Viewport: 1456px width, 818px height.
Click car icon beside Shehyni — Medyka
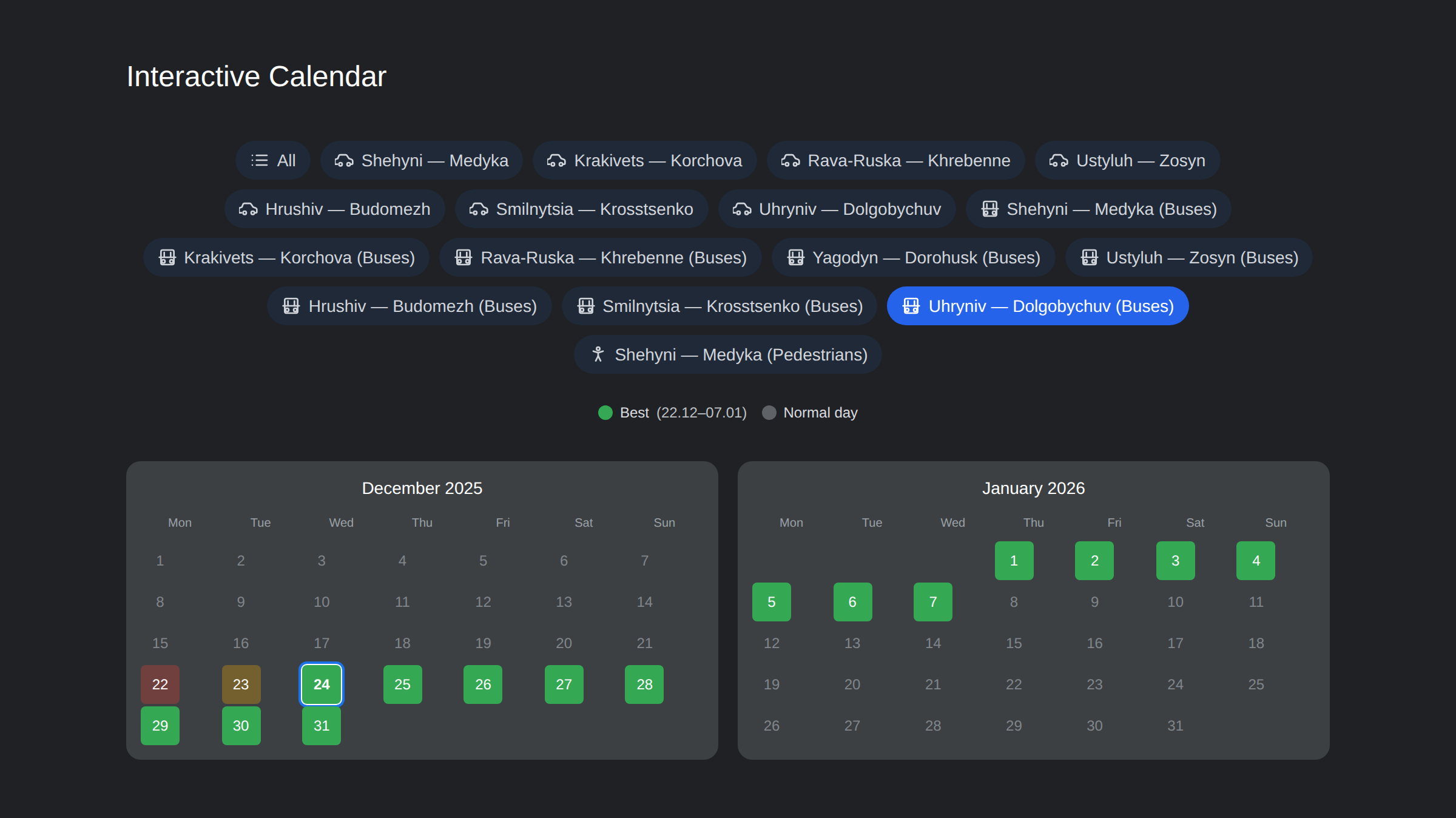(344, 160)
